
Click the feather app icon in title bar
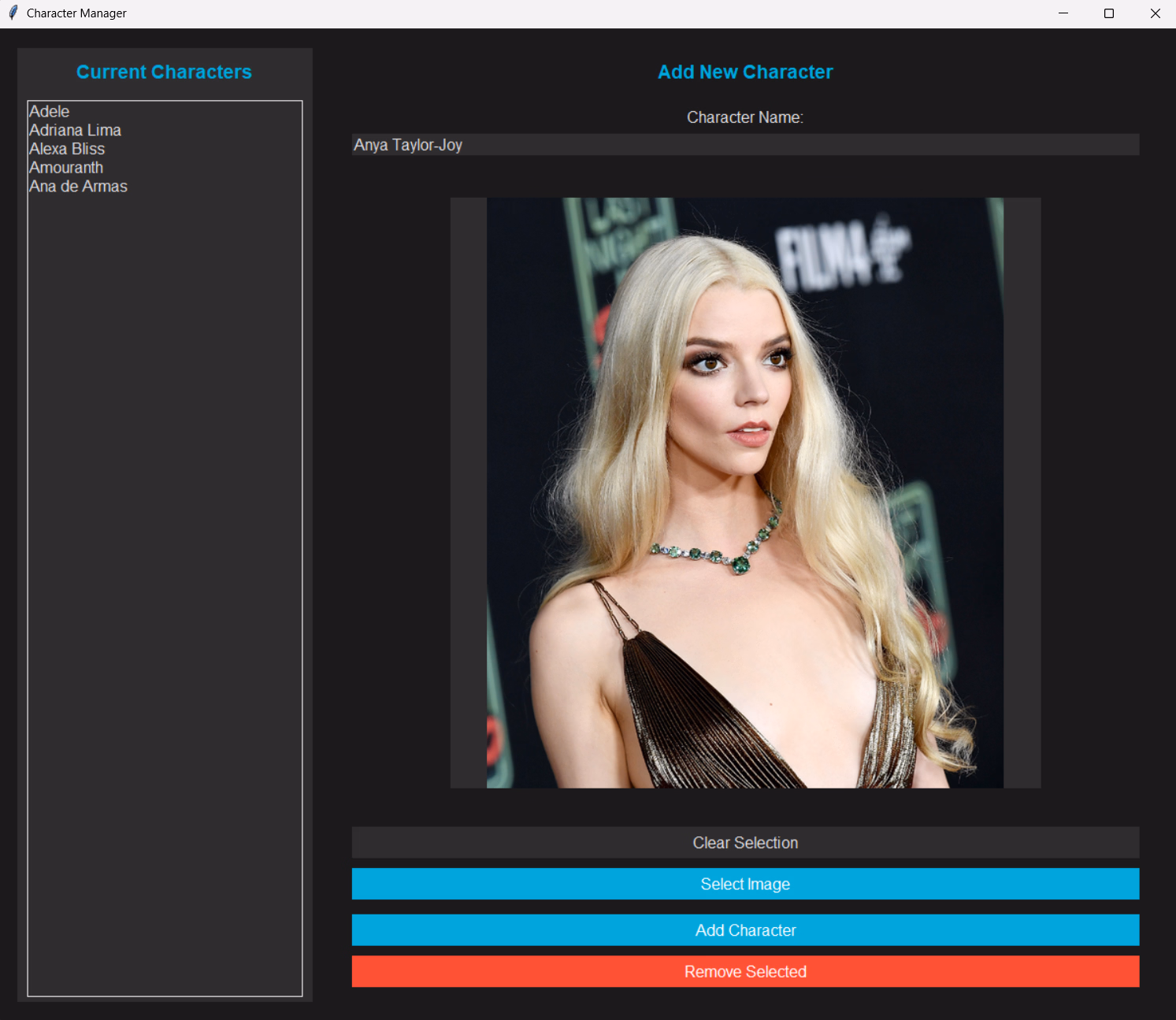13,13
